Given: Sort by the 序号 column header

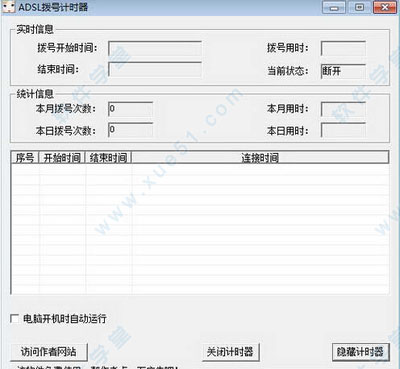Looking at the screenshot, I should coord(25,157).
